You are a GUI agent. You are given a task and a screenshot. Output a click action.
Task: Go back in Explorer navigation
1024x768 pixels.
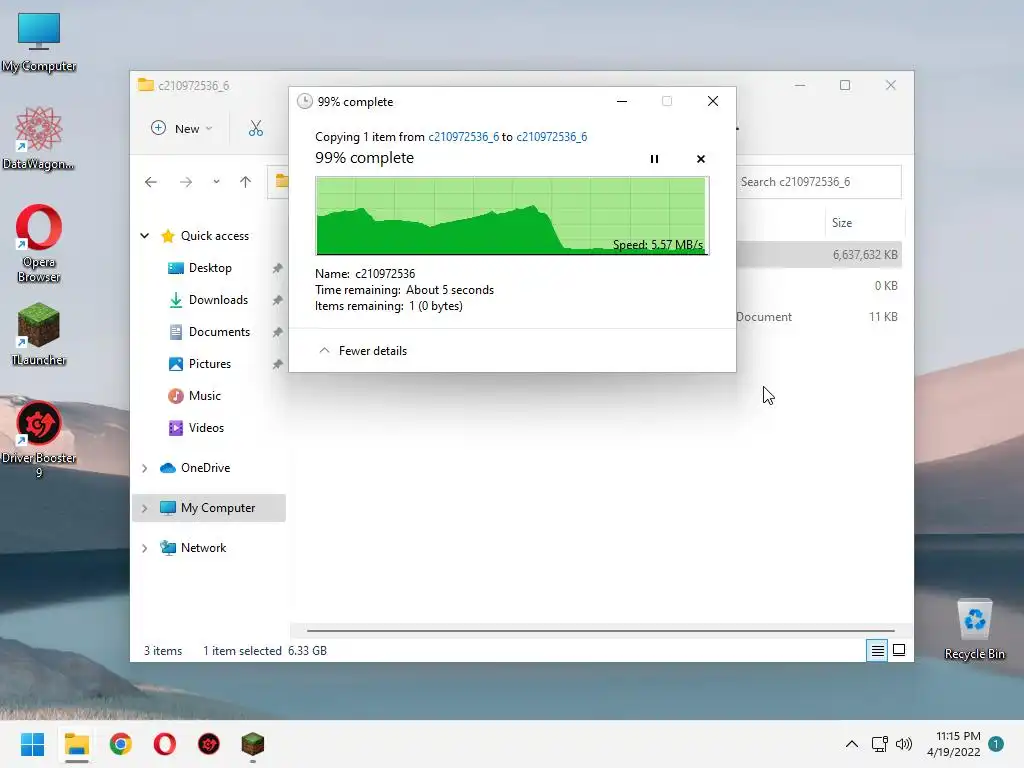(151, 182)
